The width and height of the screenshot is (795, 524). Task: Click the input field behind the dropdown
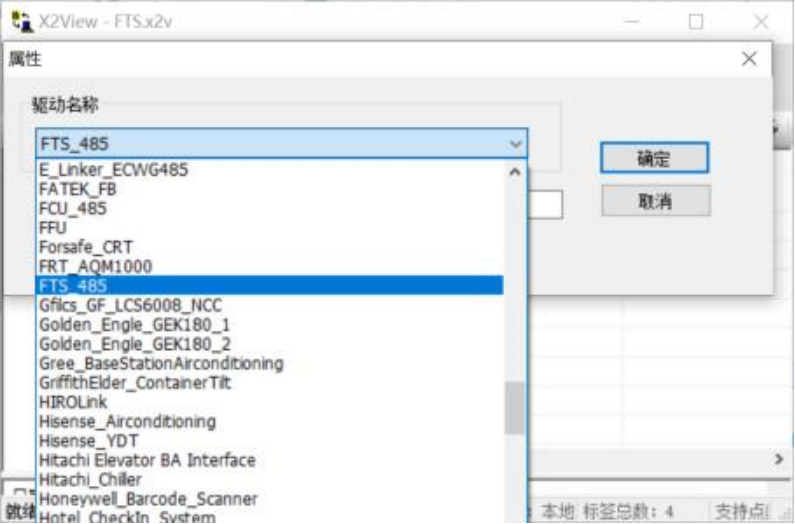pos(545,204)
